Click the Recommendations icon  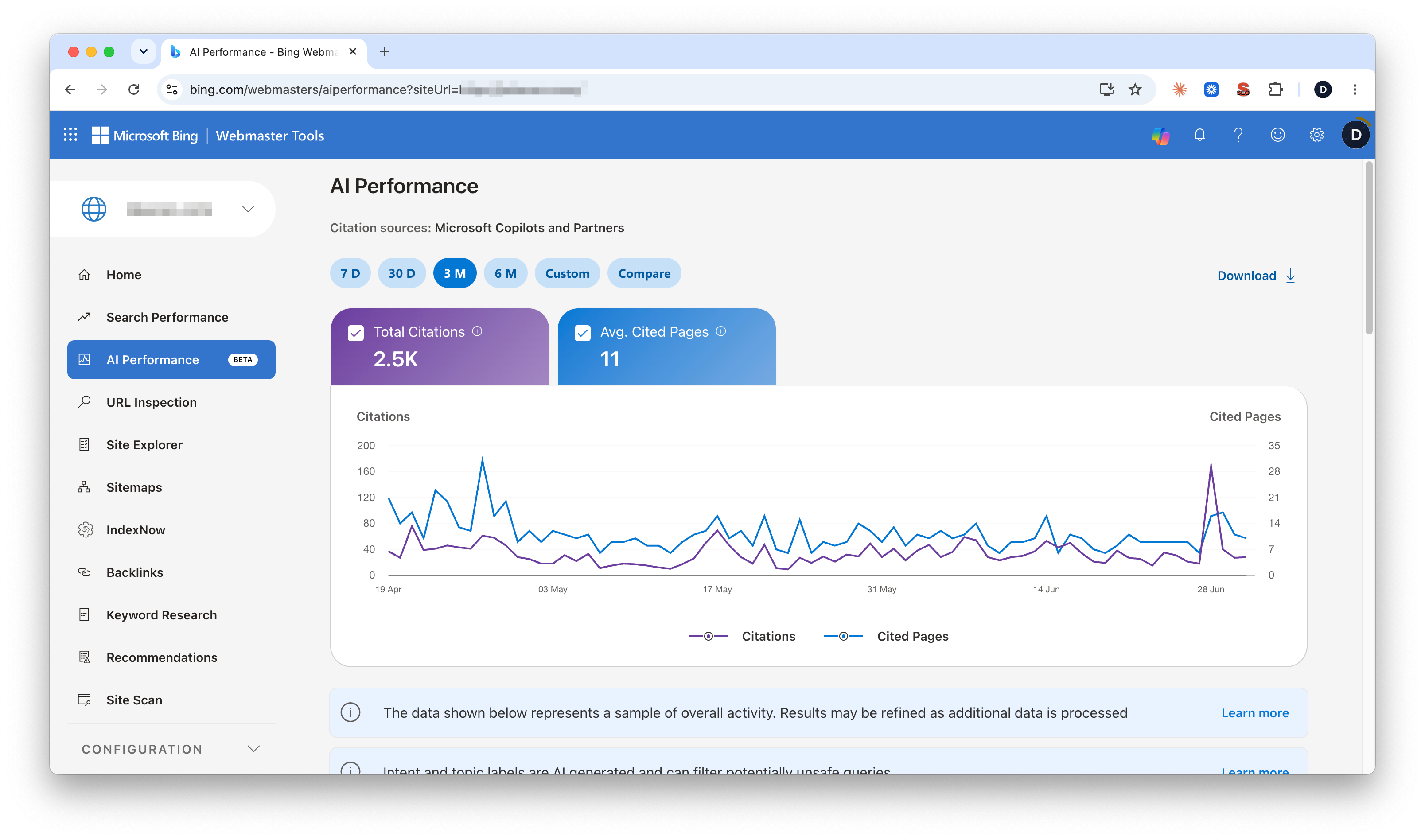[x=84, y=657]
